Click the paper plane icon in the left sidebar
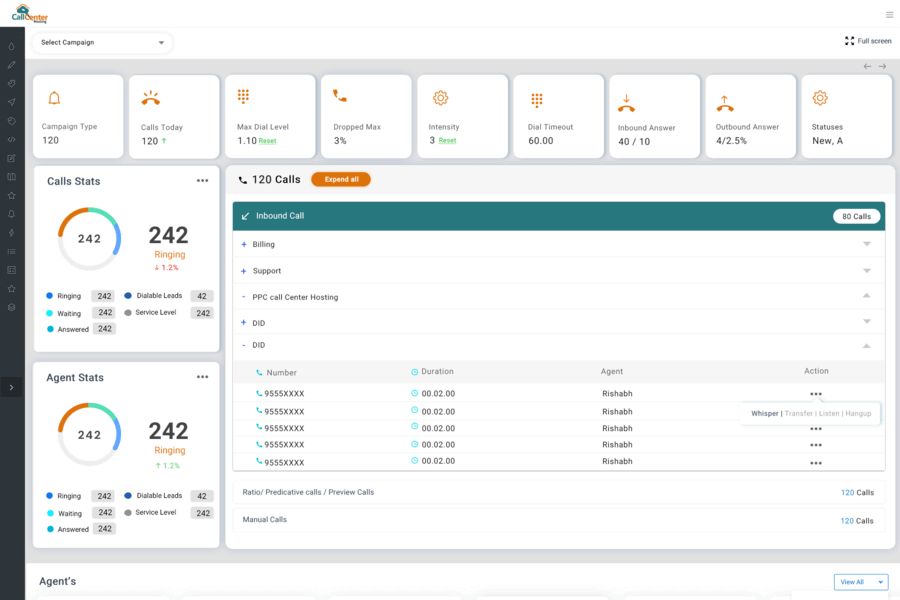Screen dimensions: 900x600 click(x=11, y=101)
